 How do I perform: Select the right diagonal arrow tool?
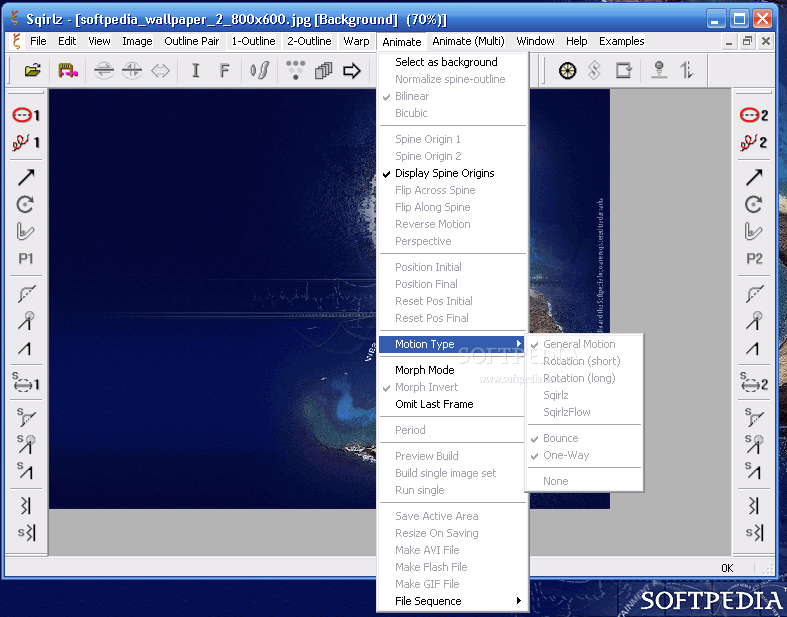pyautogui.click(x=753, y=177)
